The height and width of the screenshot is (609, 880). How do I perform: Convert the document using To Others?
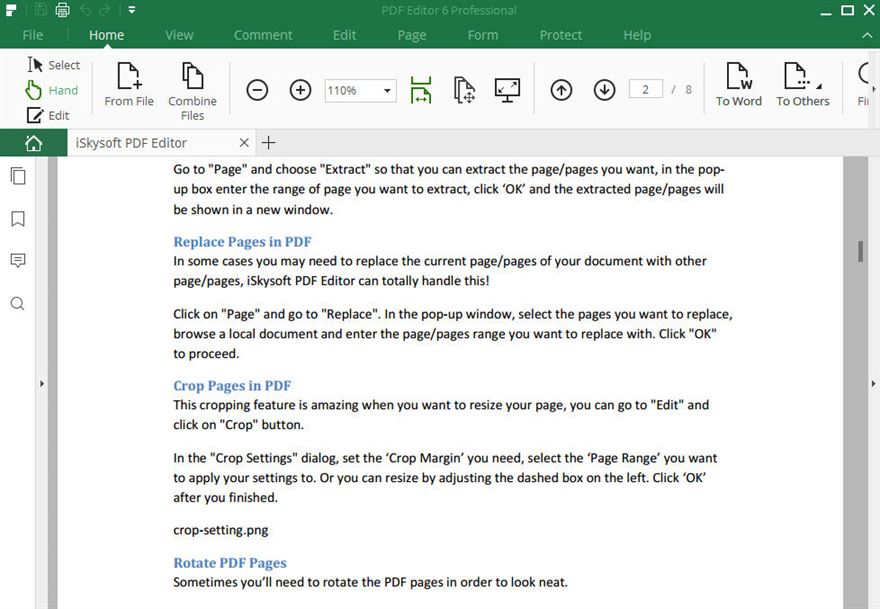803,86
